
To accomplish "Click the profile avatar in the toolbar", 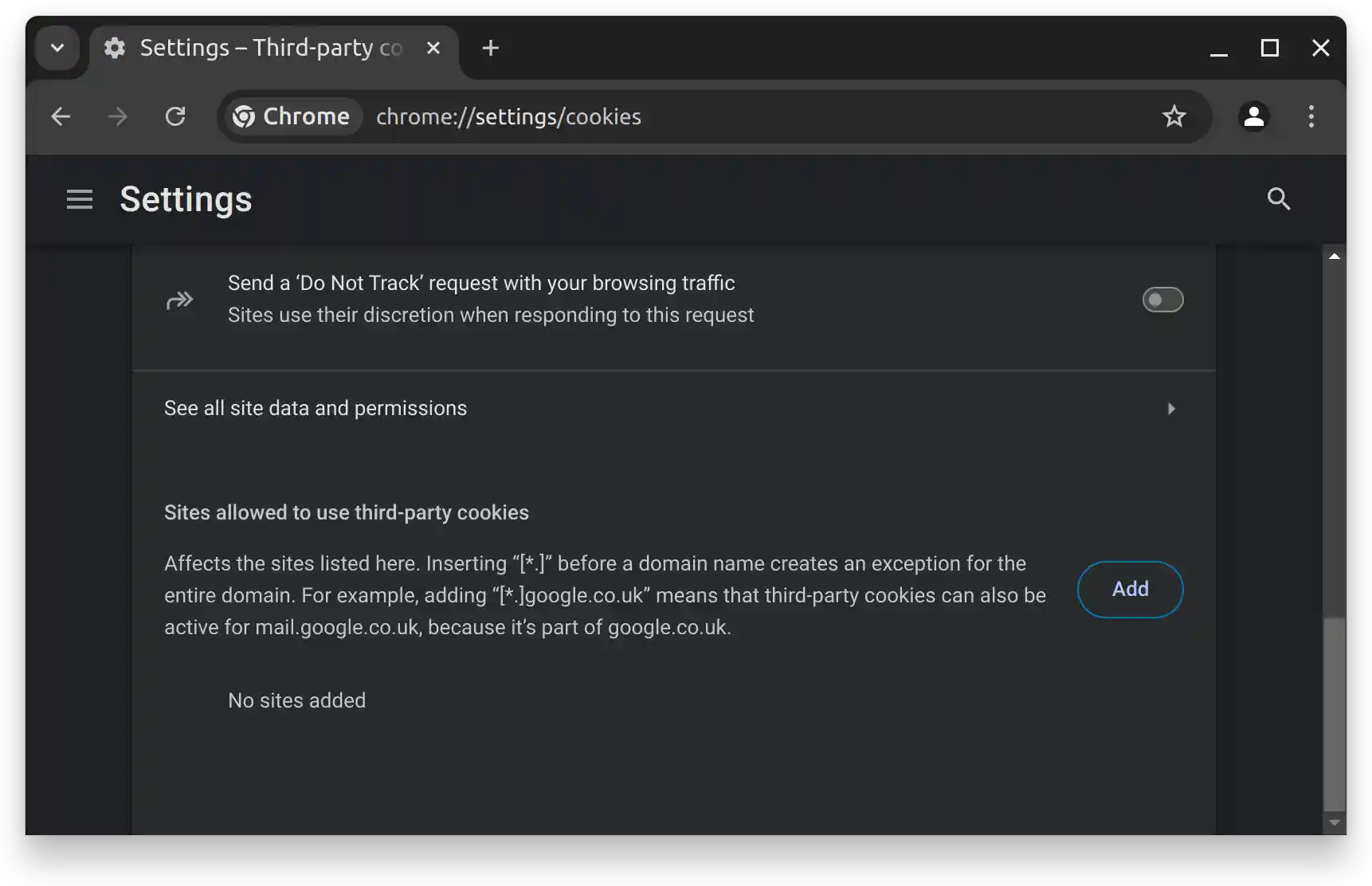I will coord(1253,116).
